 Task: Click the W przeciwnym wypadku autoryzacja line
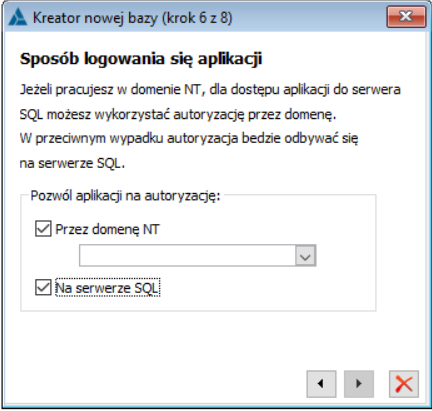pyautogui.click(x=189, y=138)
